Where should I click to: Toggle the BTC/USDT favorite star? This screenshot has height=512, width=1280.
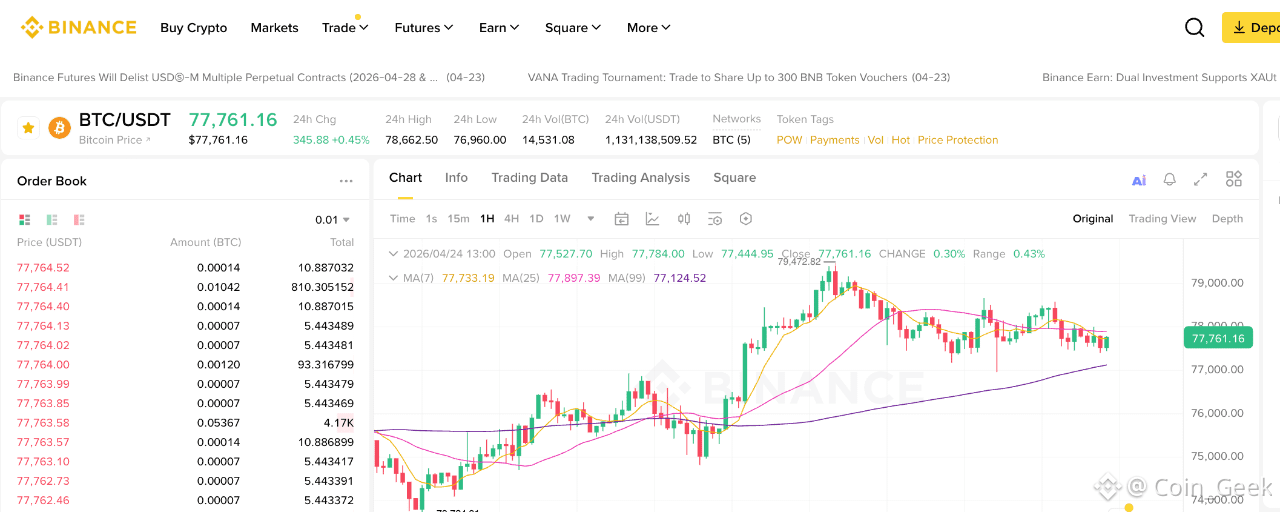tap(28, 128)
